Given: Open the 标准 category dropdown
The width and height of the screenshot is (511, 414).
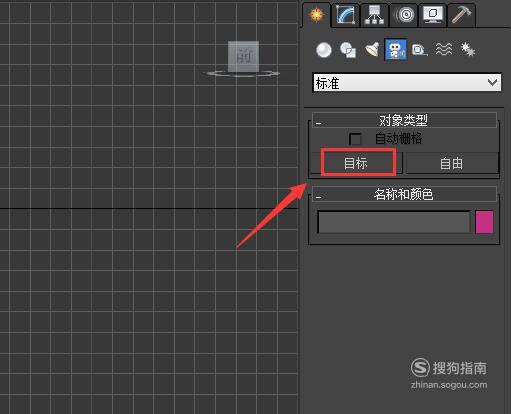Looking at the screenshot, I should click(407, 83).
